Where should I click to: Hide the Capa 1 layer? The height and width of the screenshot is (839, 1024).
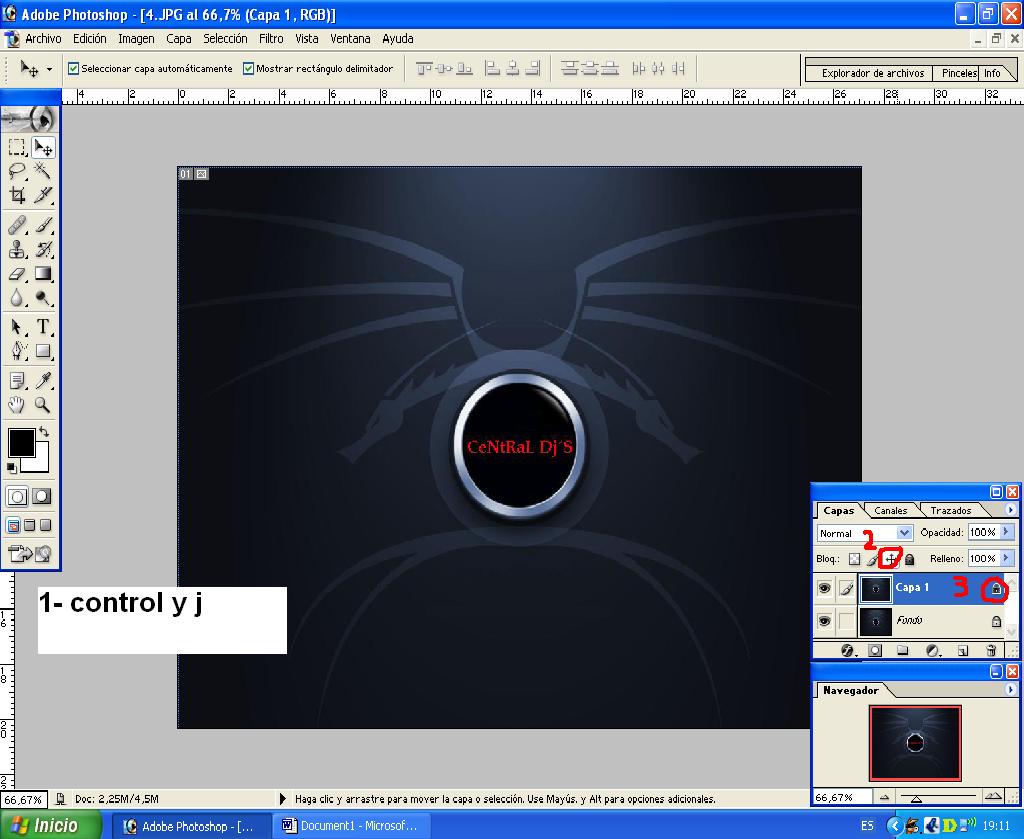click(x=824, y=589)
